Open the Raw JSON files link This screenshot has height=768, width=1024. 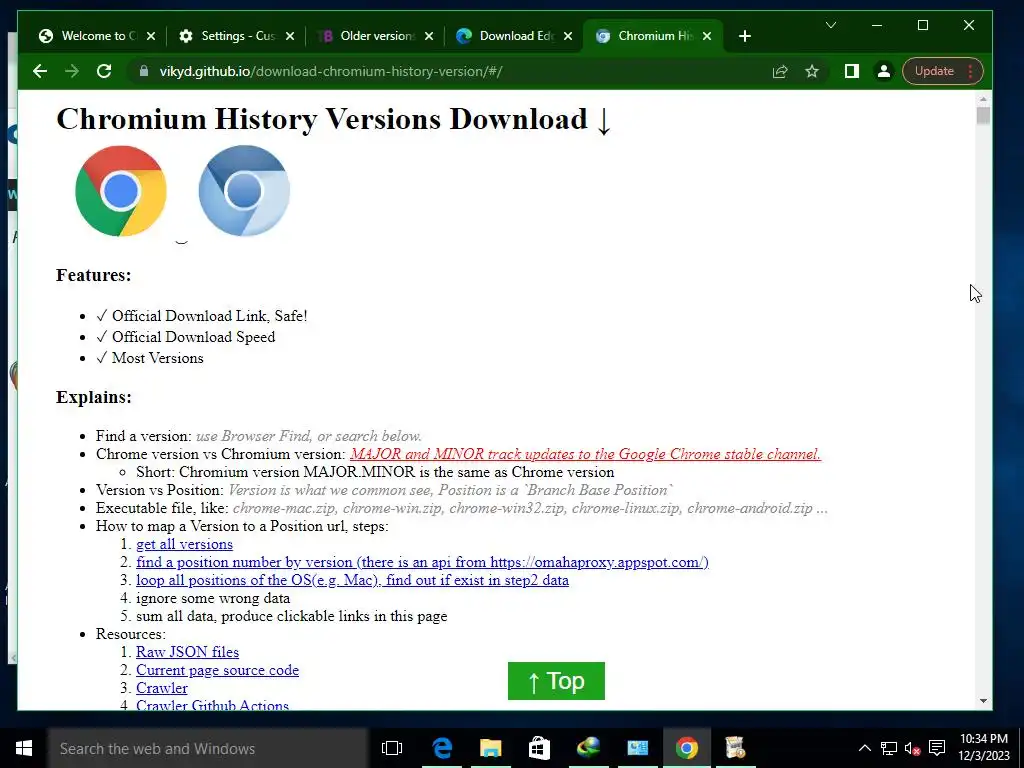click(187, 652)
